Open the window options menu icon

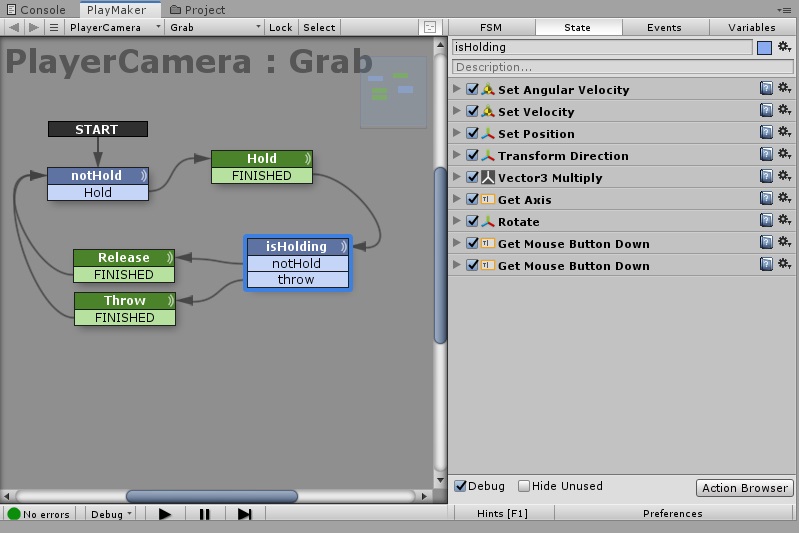pyautogui.click(x=784, y=10)
